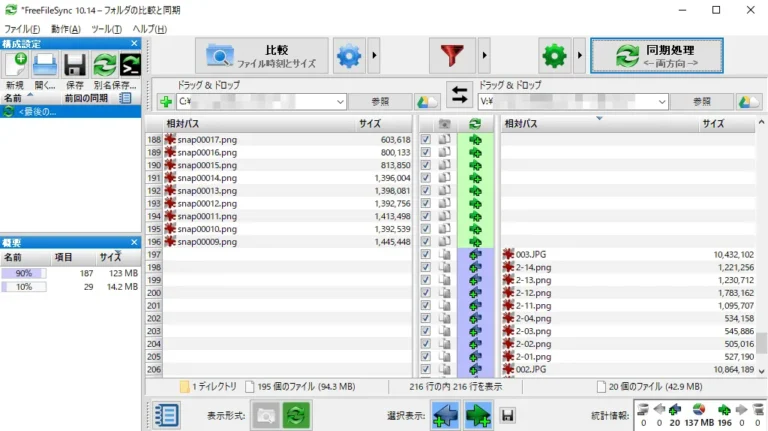Uncheck the checkbox for snap00017.png

pos(426,140)
